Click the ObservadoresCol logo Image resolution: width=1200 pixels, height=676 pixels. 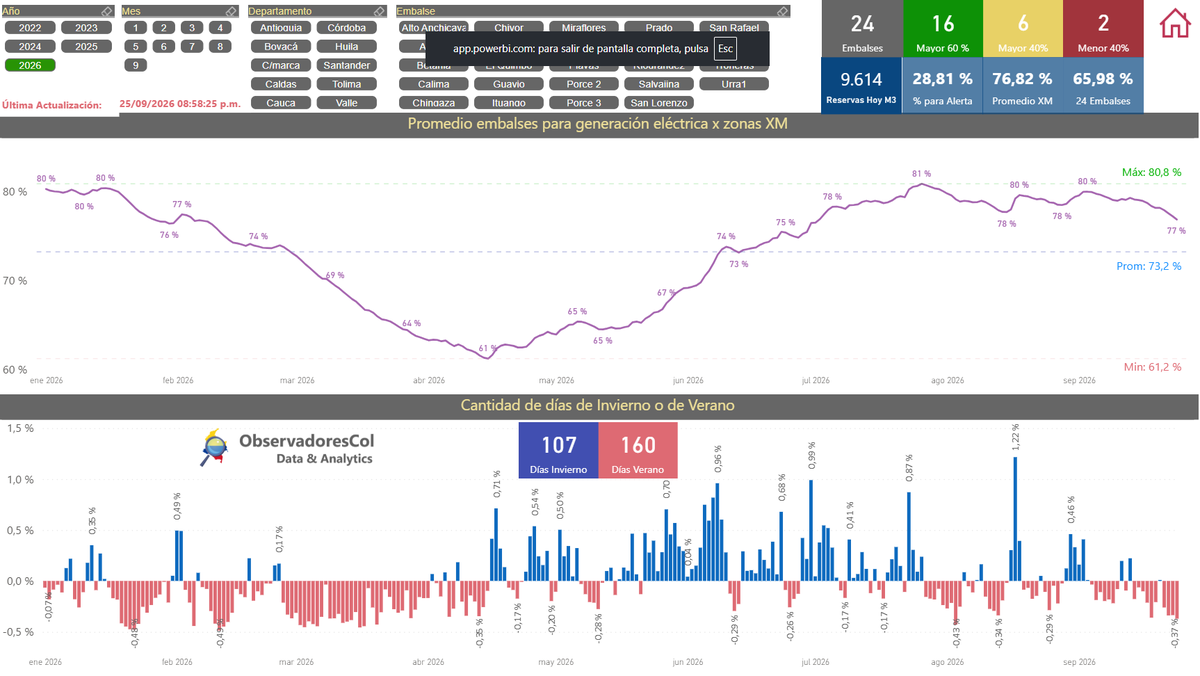pos(288,448)
